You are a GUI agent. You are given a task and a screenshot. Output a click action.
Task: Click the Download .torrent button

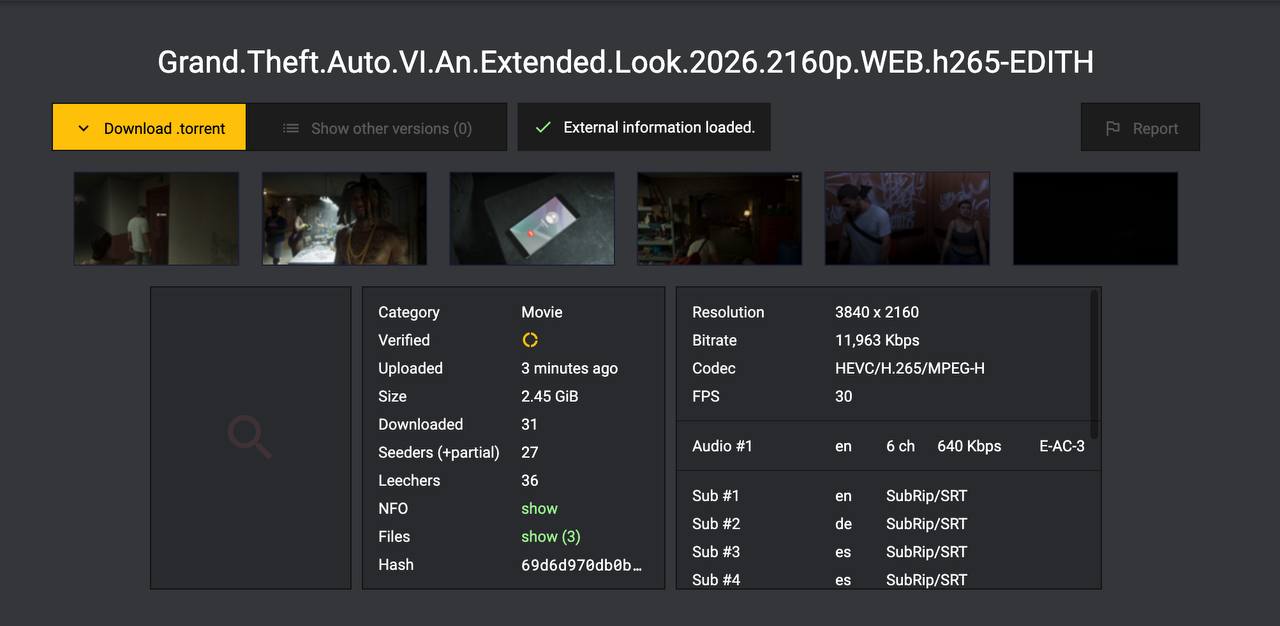[149, 127]
